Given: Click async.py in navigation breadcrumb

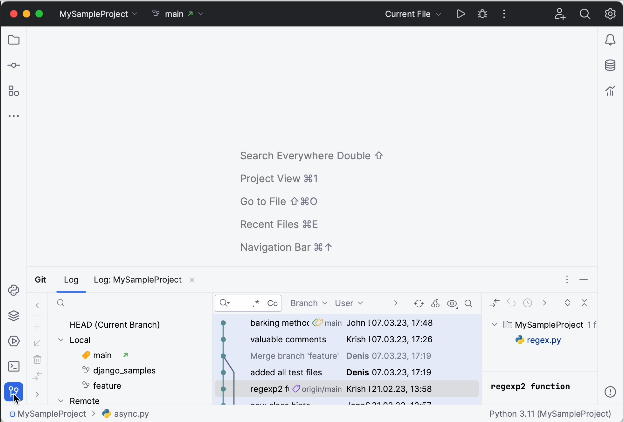Looking at the screenshot, I should [x=125, y=414].
